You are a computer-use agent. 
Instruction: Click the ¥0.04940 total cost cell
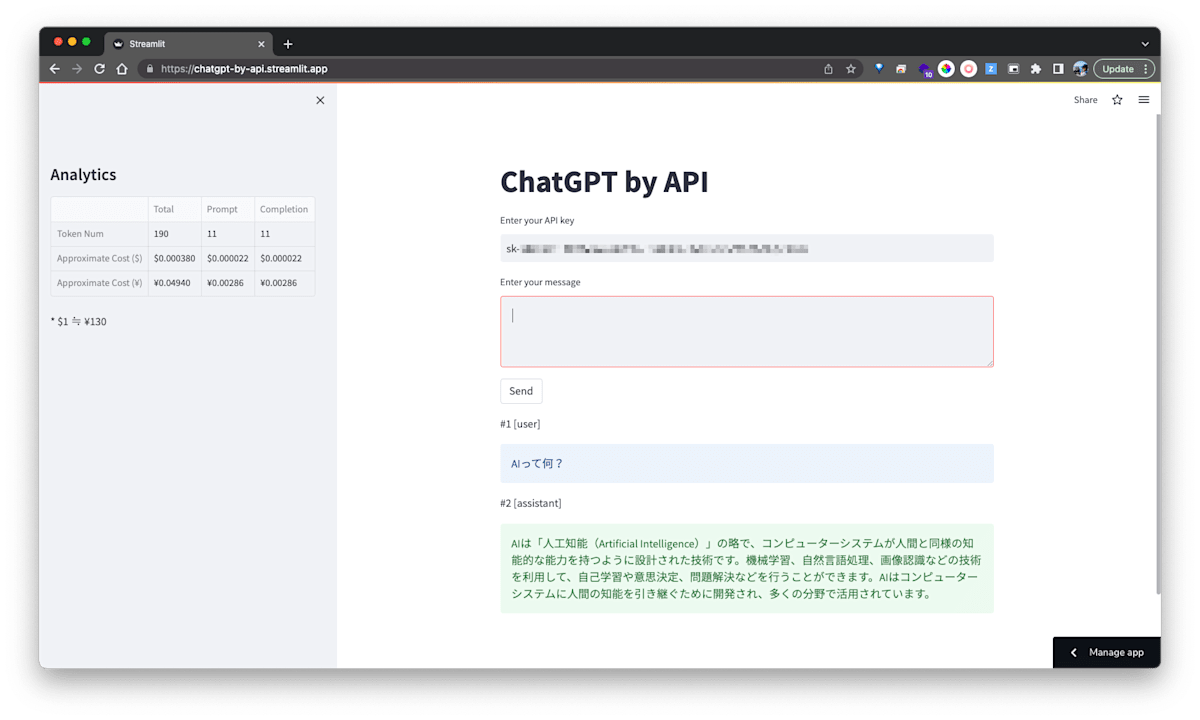coord(175,283)
